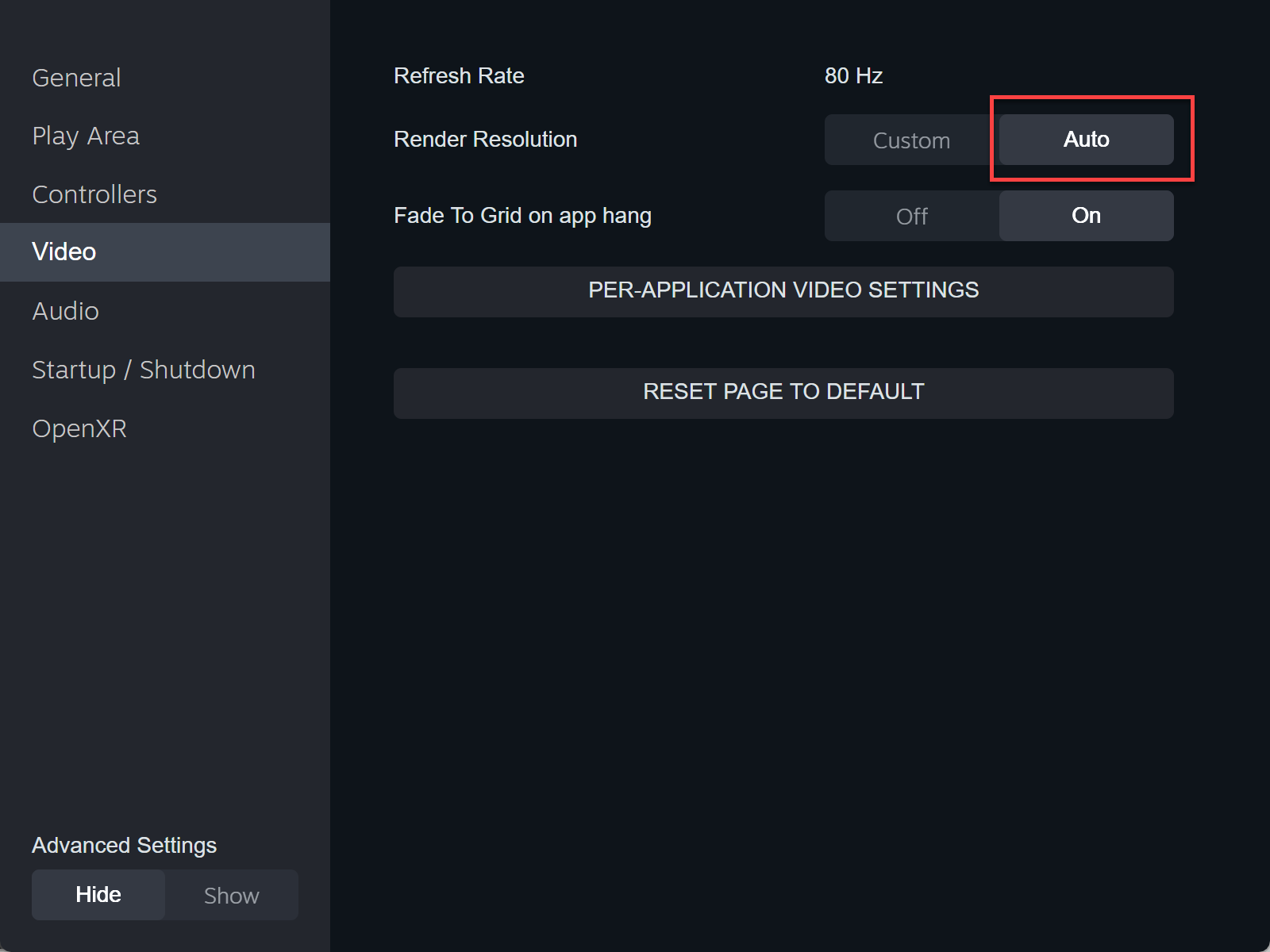The image size is (1270, 952).
Task: Click the 80 Hz refresh rate value
Action: click(854, 75)
